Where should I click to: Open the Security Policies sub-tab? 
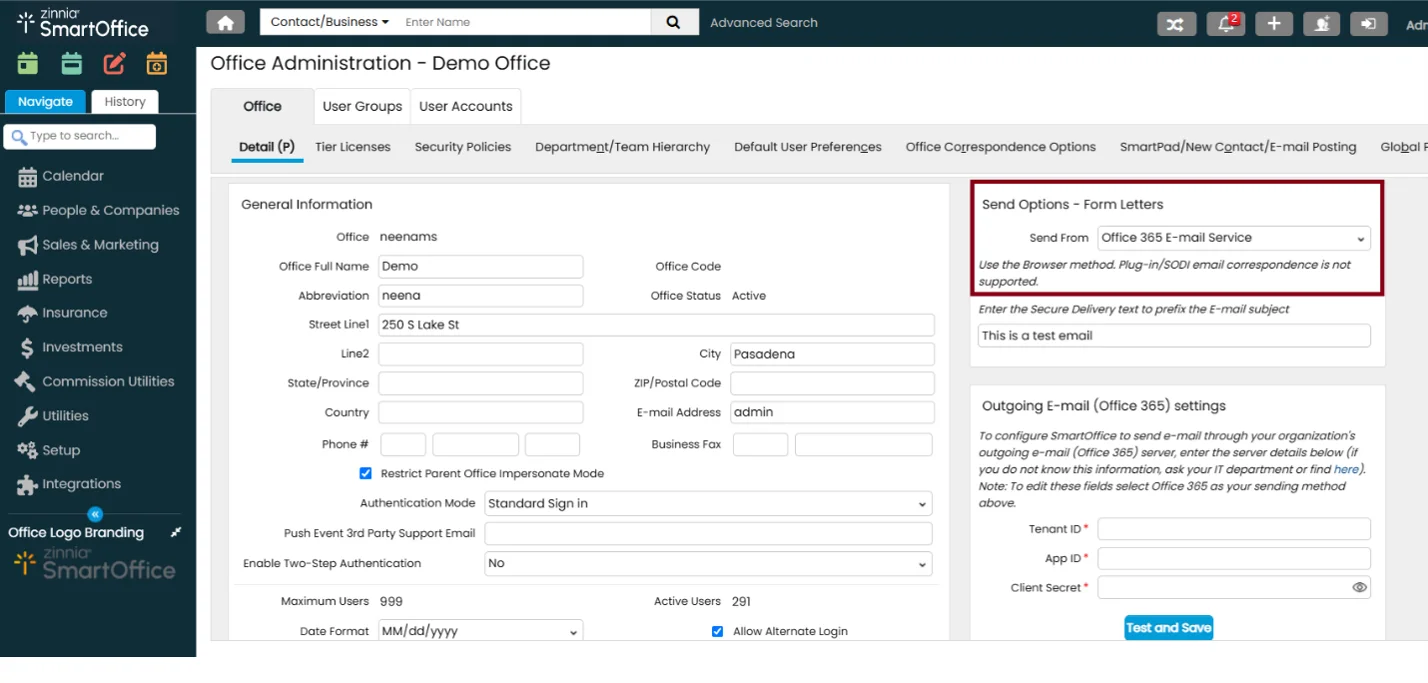click(463, 147)
